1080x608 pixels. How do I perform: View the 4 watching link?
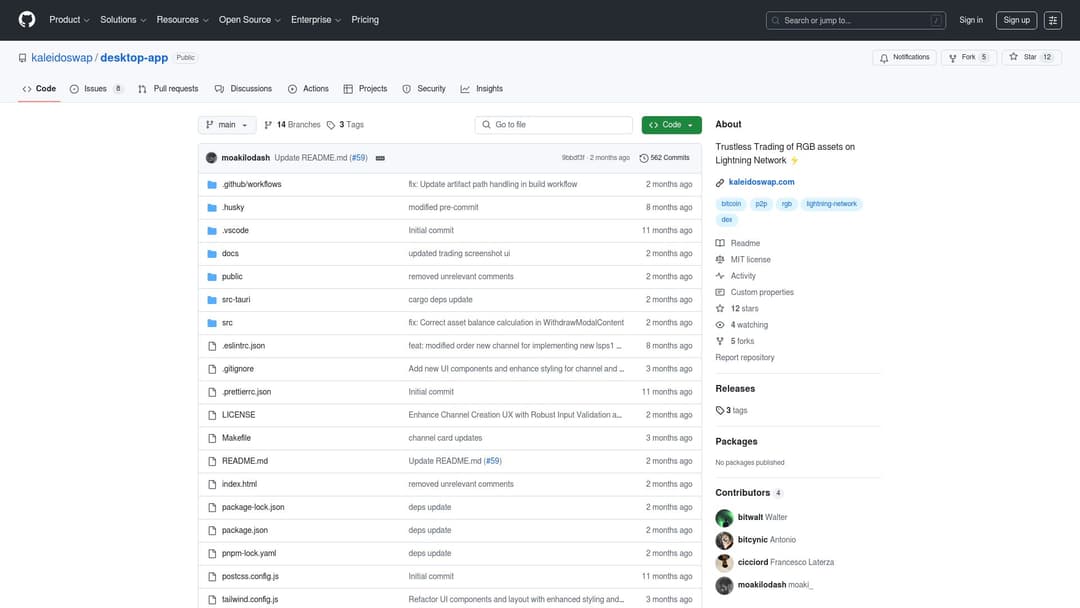(742, 325)
